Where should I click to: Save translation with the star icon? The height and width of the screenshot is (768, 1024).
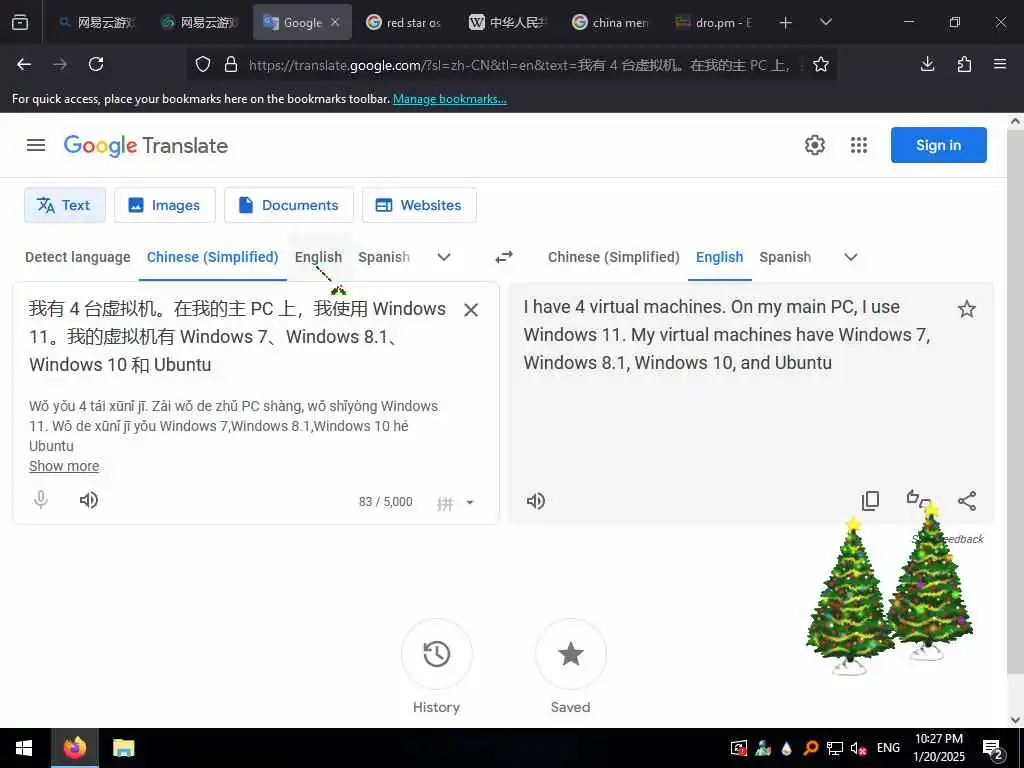(967, 309)
